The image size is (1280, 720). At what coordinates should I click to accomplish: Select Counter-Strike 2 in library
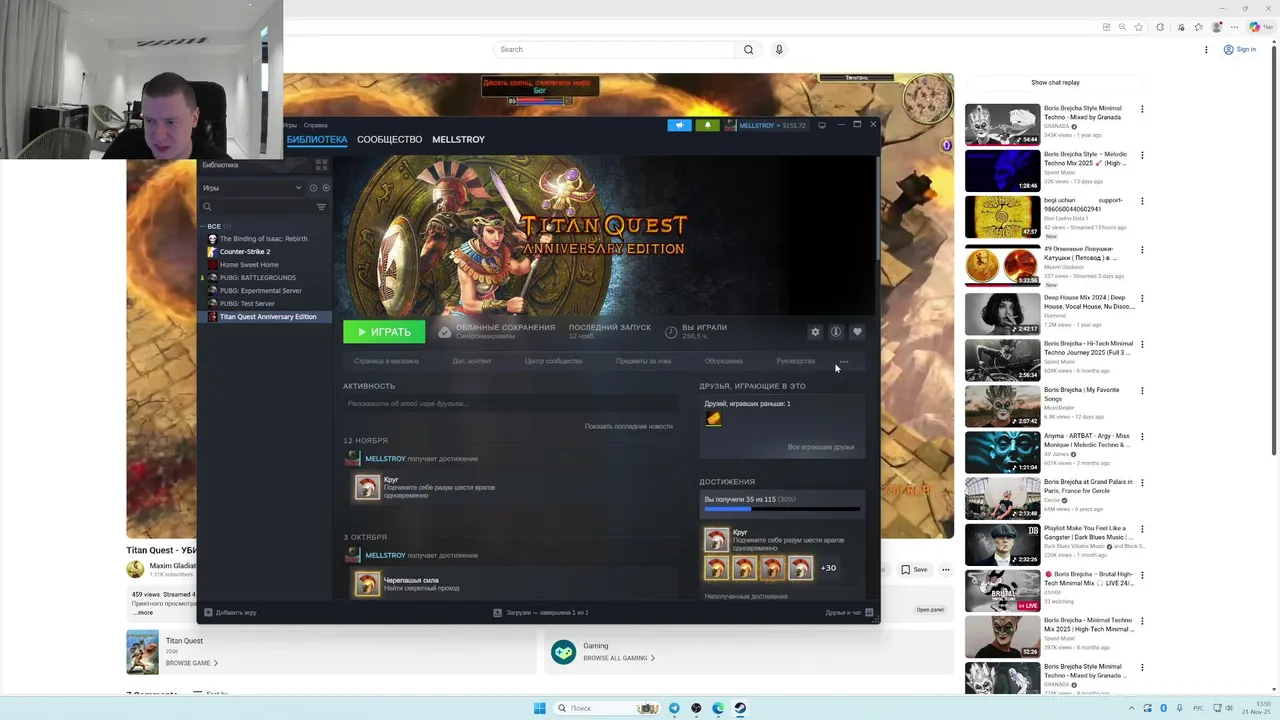(245, 252)
